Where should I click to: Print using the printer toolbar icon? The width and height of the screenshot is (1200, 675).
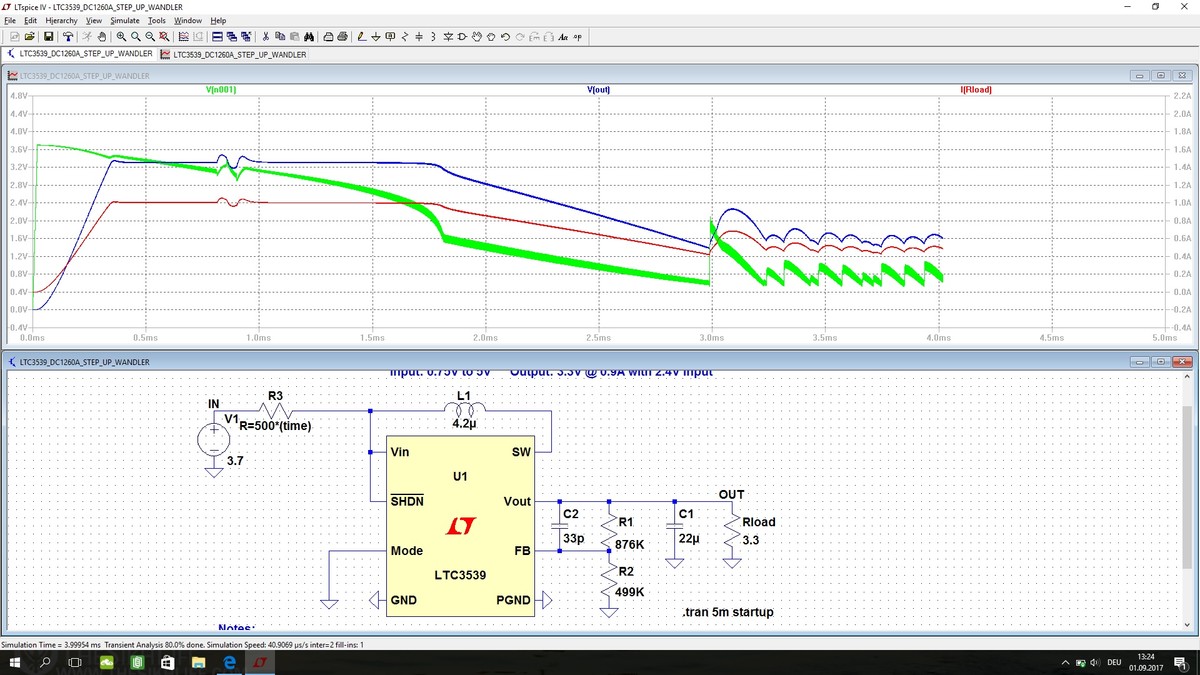342,37
